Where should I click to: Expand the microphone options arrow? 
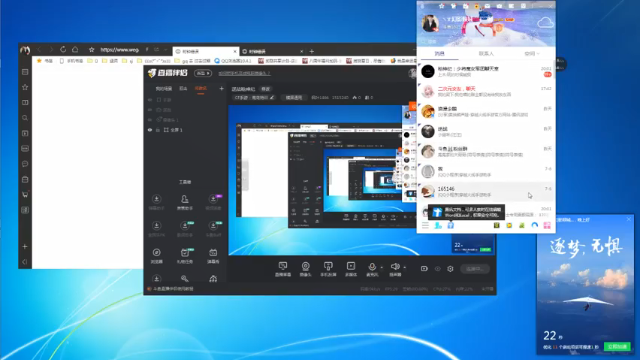[x=382, y=268]
